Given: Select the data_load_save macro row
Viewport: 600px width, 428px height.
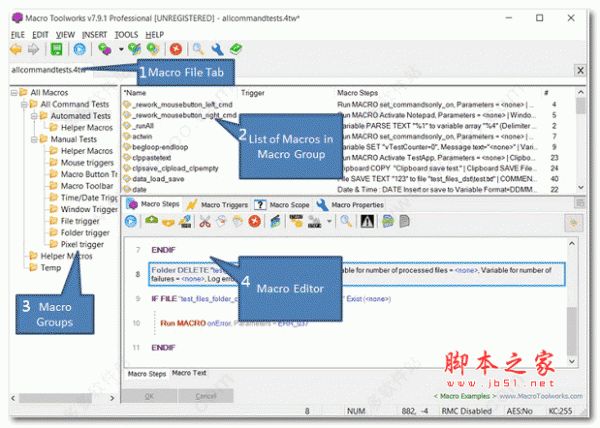Looking at the screenshot, I should click(158, 179).
